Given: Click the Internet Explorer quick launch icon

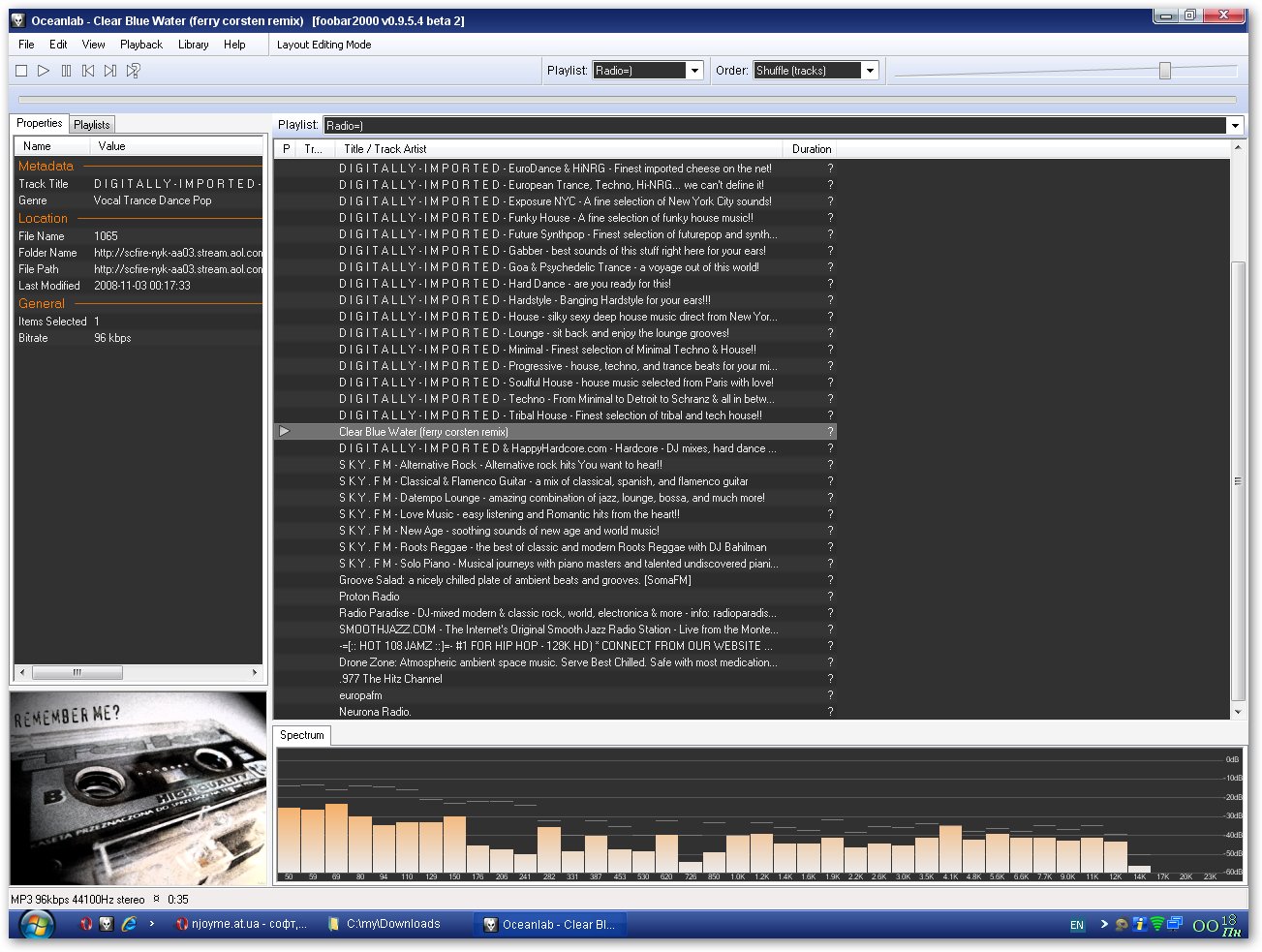Looking at the screenshot, I should pos(129,924).
